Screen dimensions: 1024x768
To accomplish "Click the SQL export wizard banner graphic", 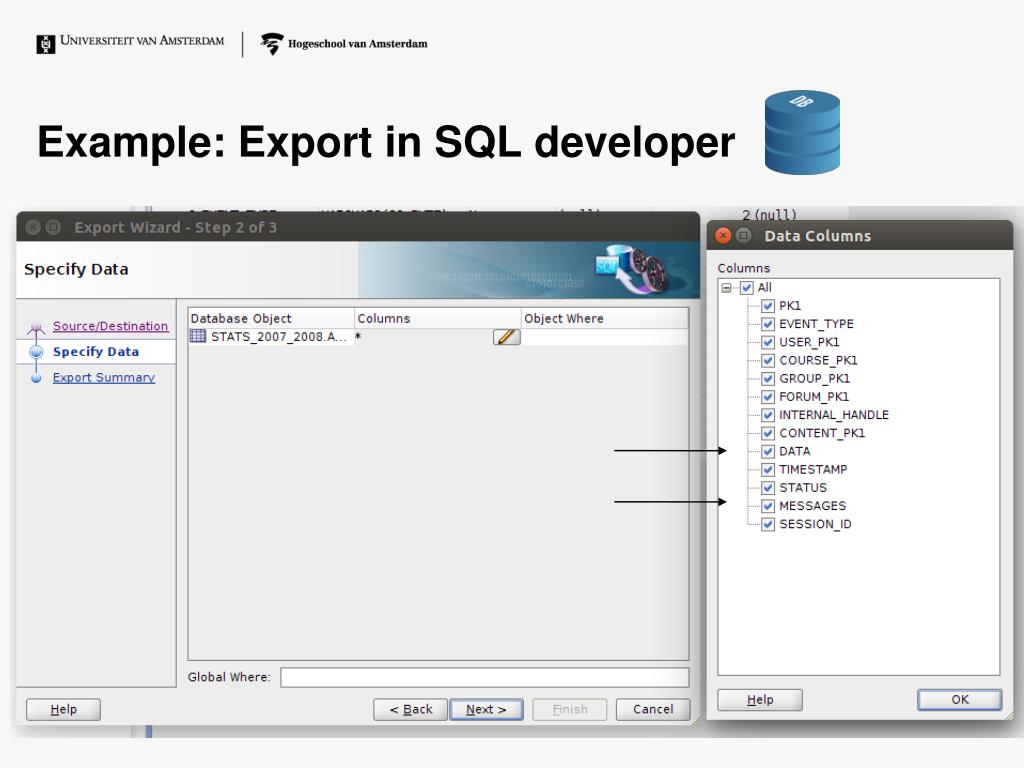I will [632, 269].
